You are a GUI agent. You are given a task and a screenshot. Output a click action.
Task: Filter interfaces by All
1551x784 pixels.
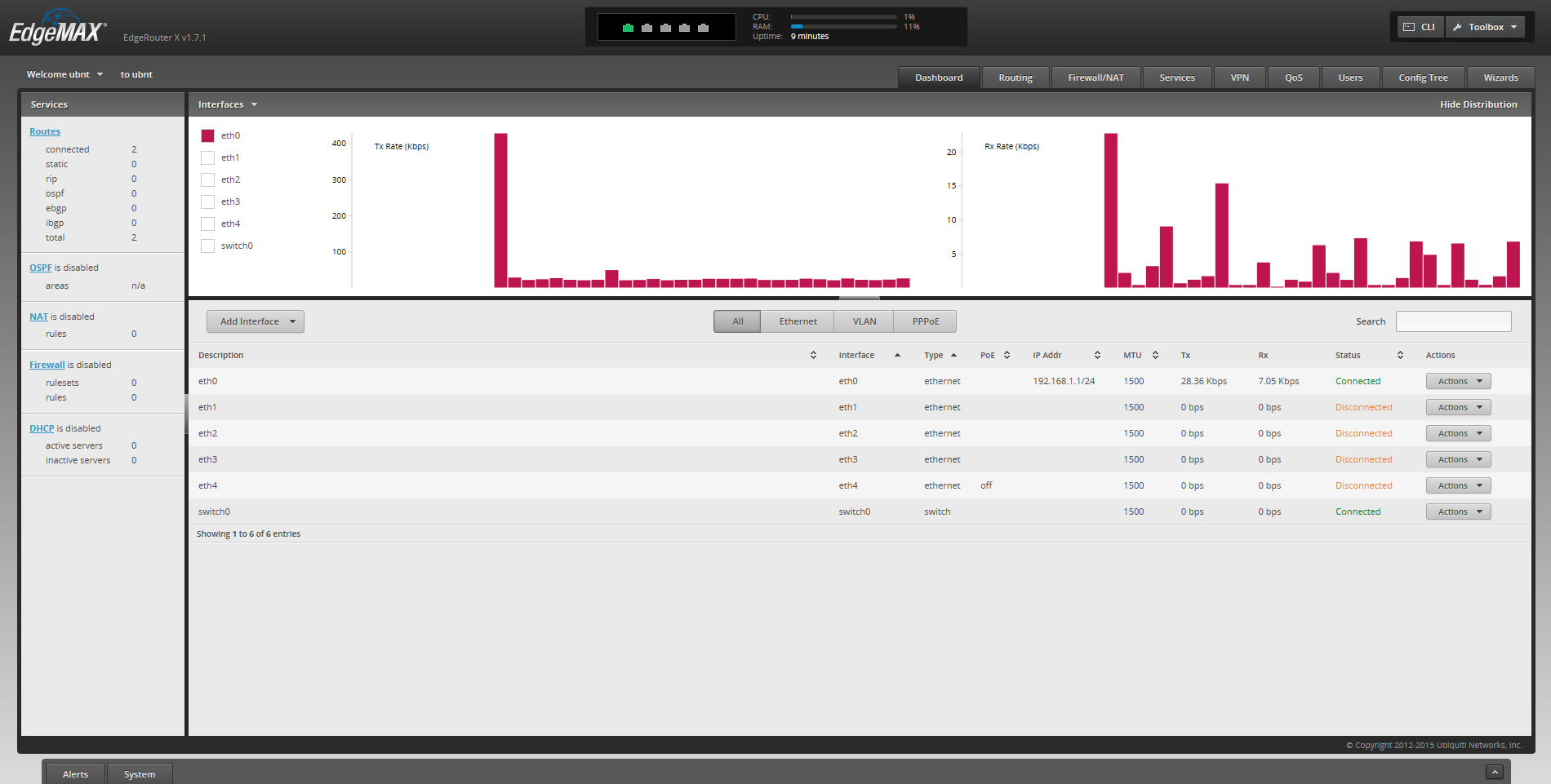(737, 321)
